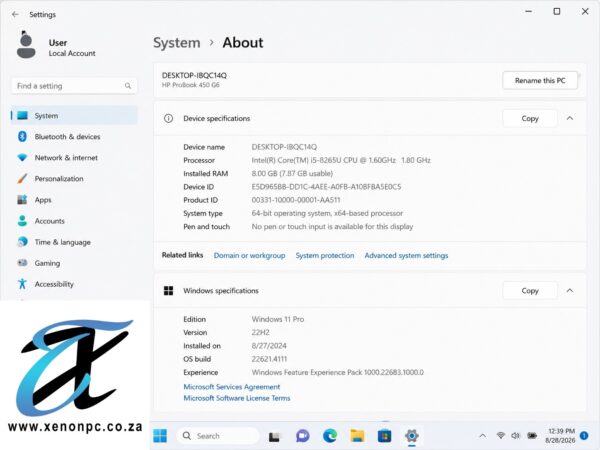Click the battery tray icon

coord(532,435)
